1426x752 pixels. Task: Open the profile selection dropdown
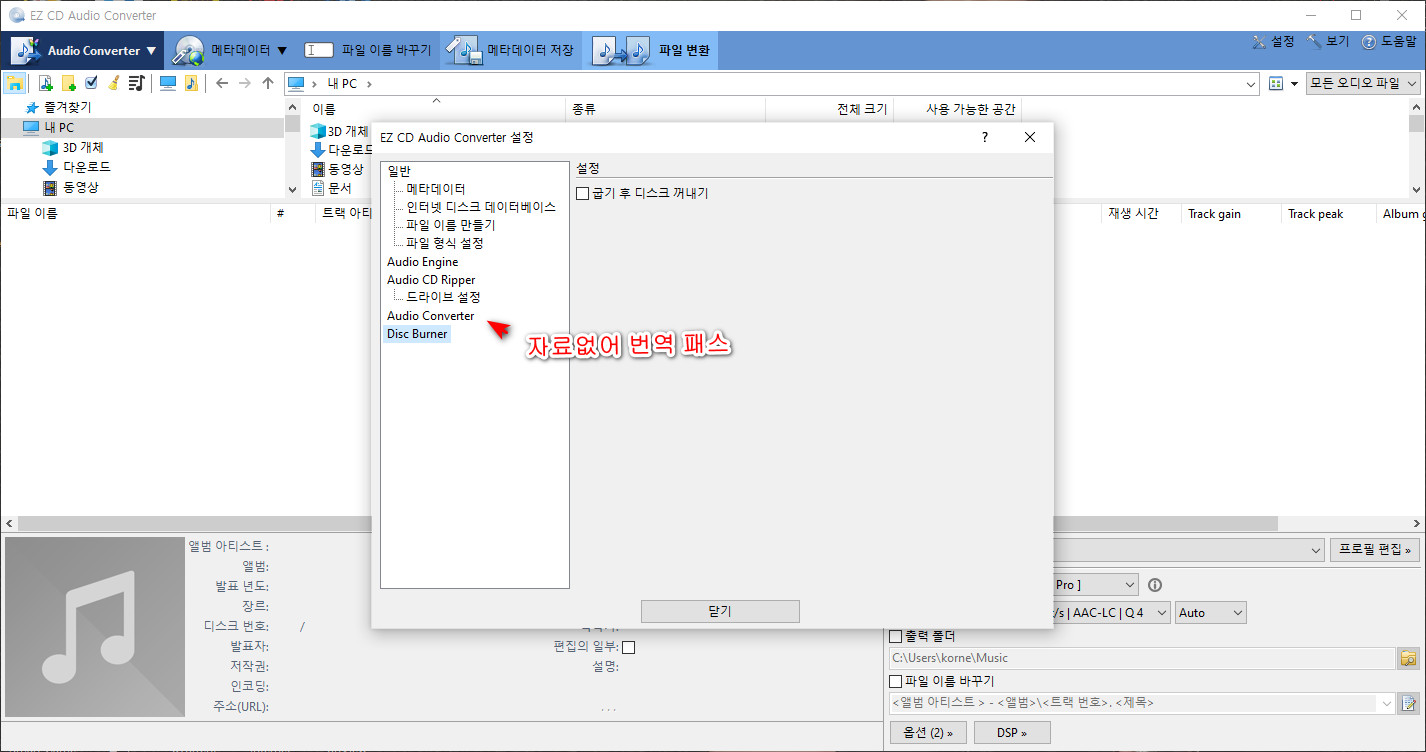coord(1316,550)
